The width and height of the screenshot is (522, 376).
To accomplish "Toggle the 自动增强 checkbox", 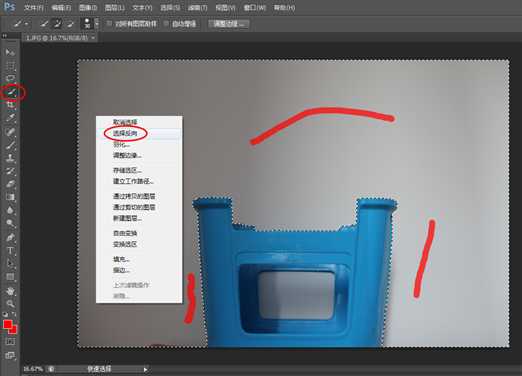I will pos(166,24).
